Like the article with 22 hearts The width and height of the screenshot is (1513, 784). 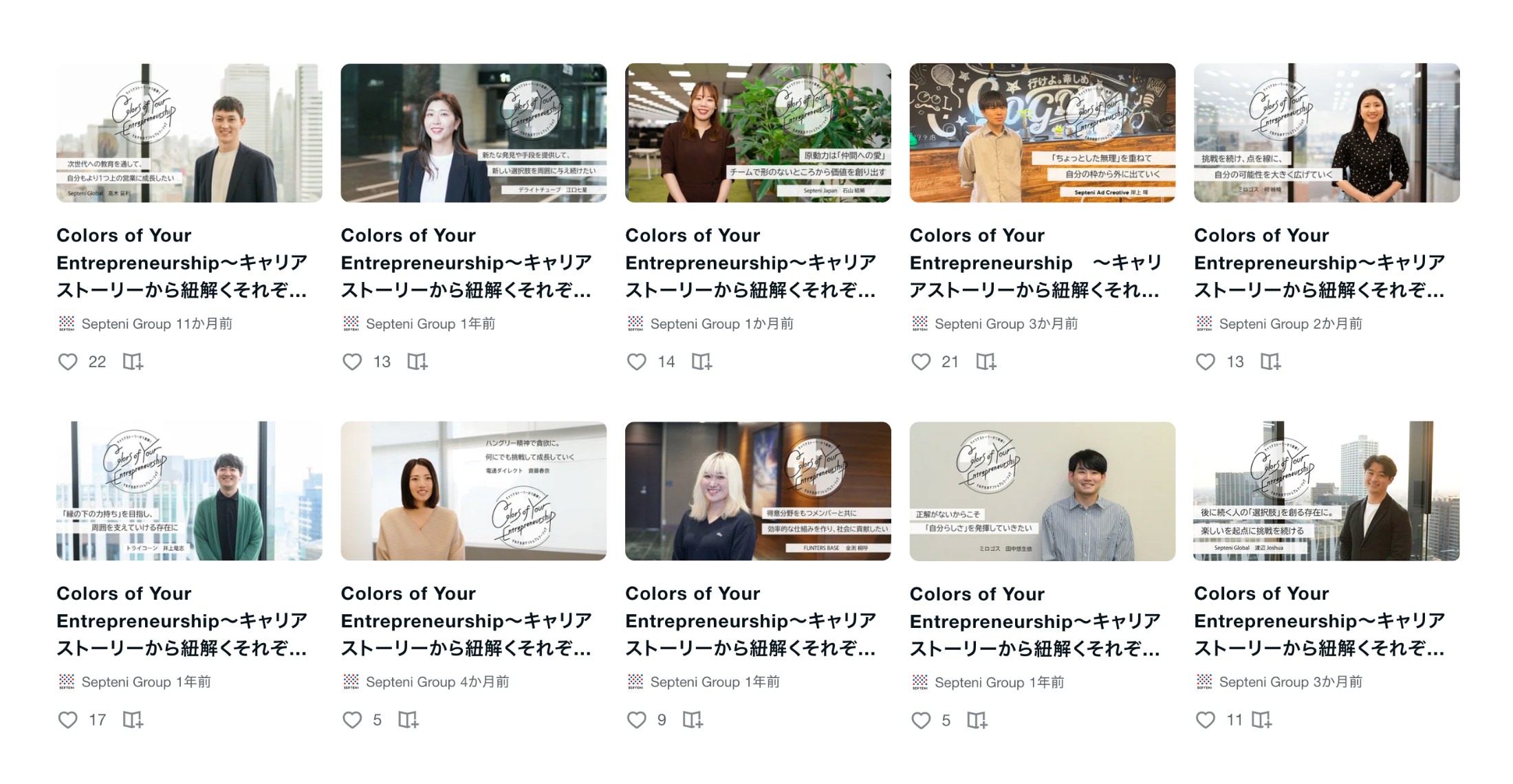coord(67,362)
